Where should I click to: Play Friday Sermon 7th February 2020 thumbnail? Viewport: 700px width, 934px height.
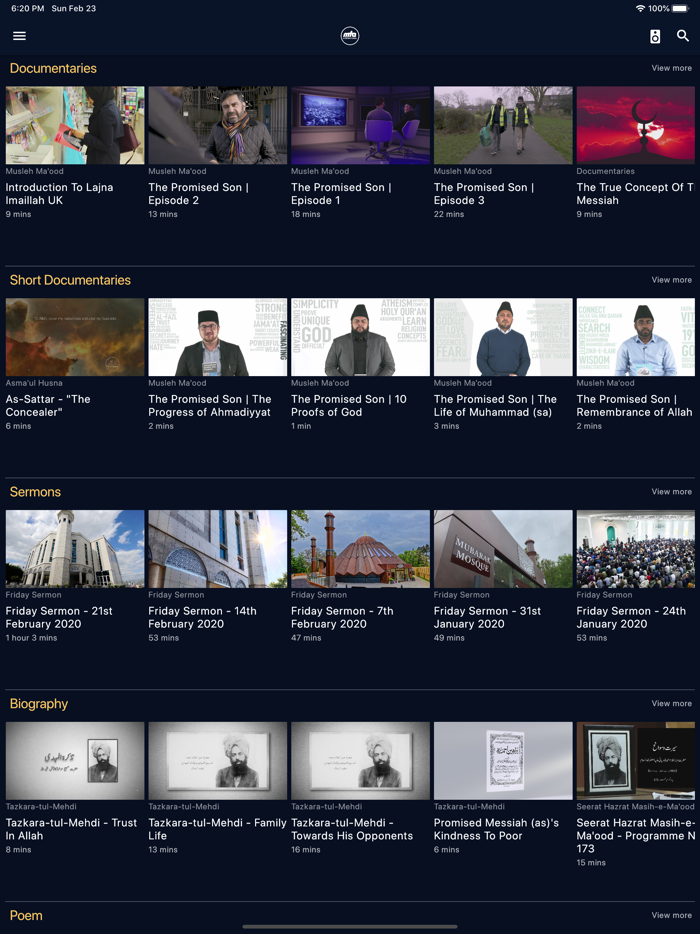pos(360,549)
